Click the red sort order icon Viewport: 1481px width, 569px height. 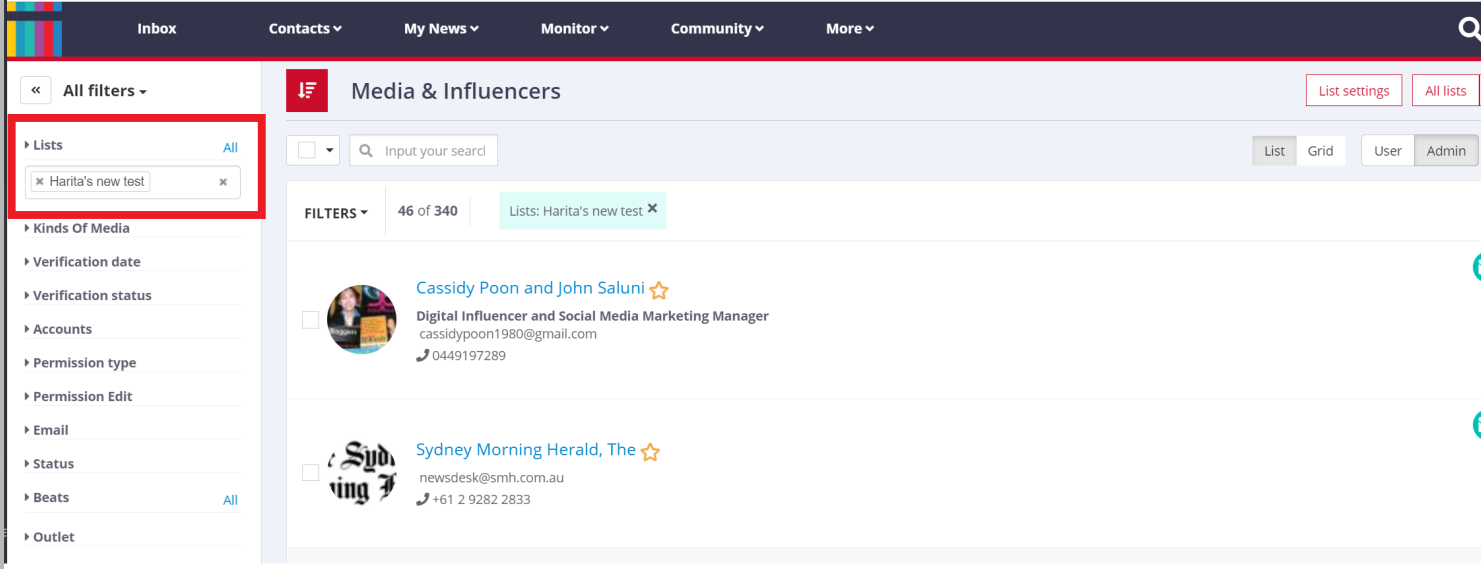point(307,91)
